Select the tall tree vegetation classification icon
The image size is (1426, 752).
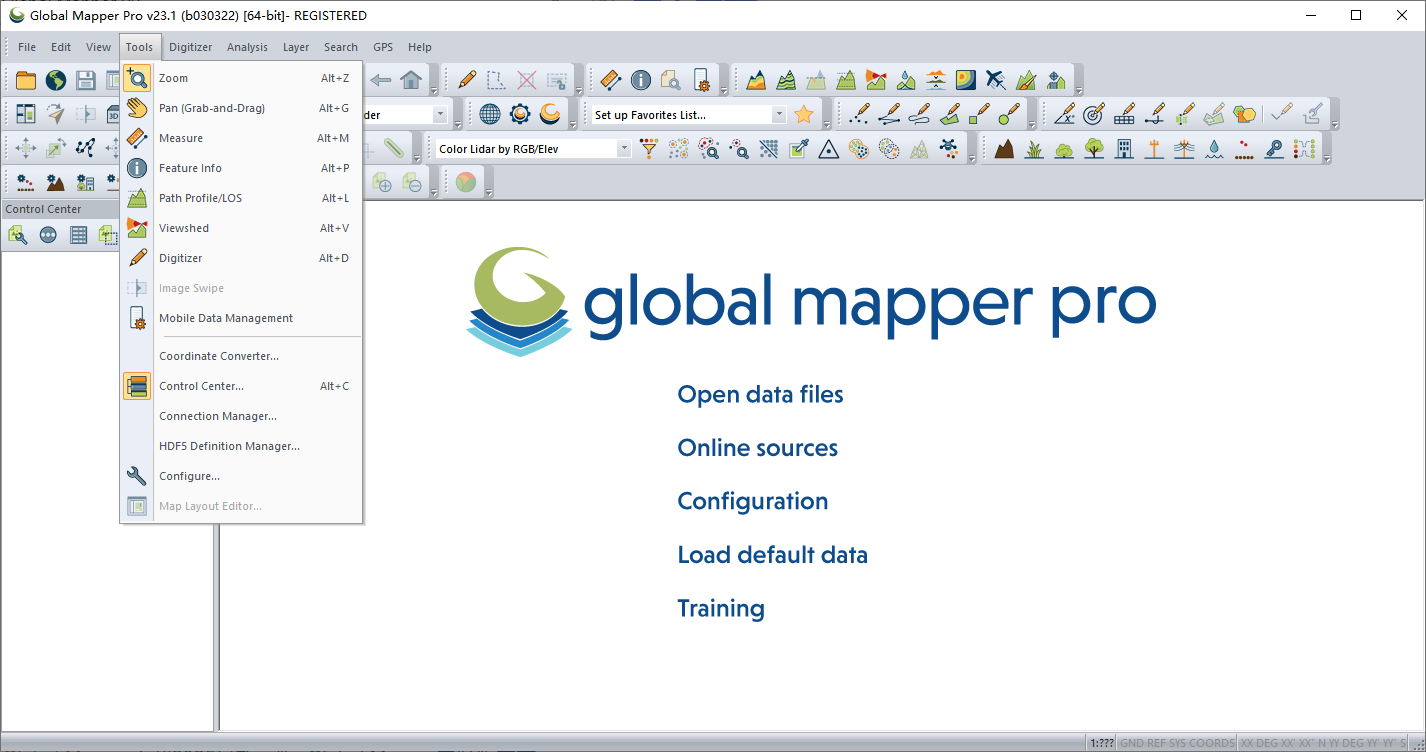coord(1094,148)
